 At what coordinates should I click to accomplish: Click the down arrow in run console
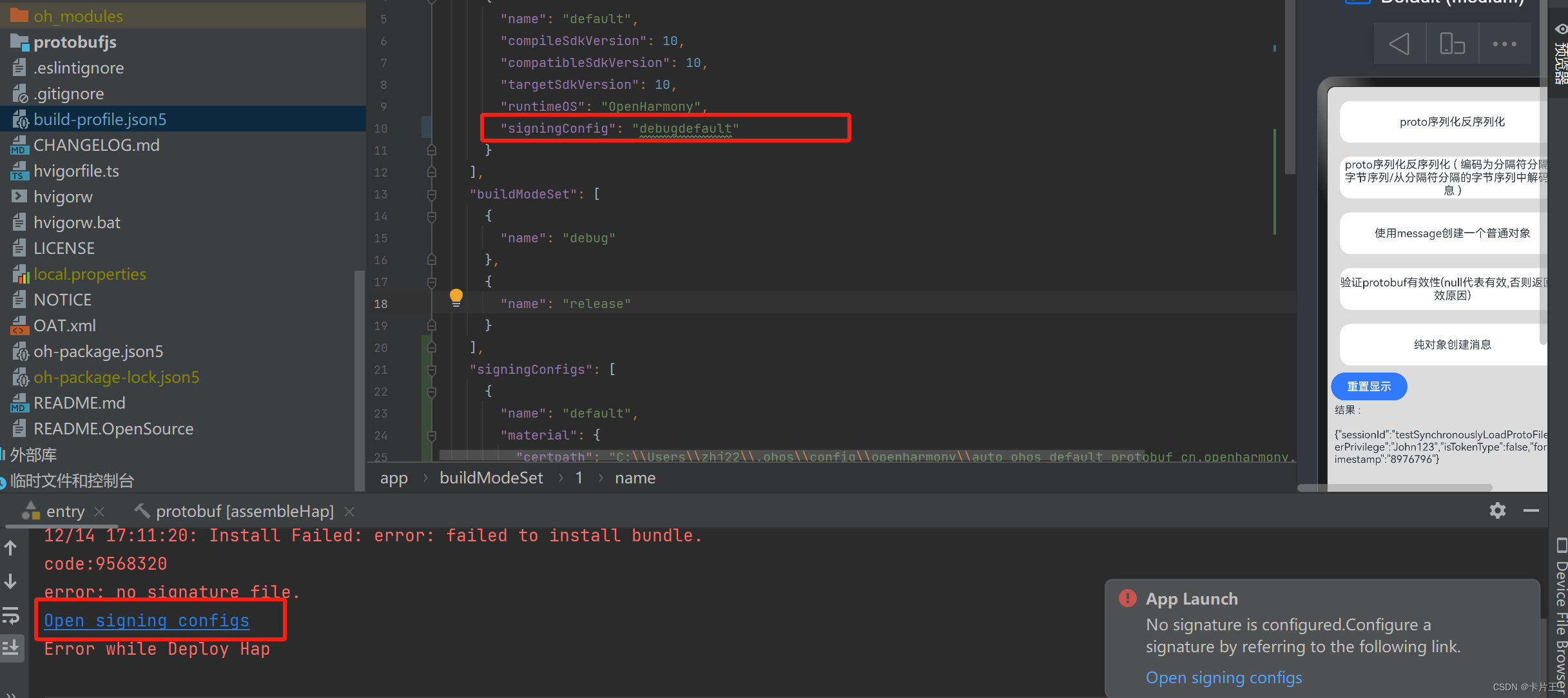11,582
